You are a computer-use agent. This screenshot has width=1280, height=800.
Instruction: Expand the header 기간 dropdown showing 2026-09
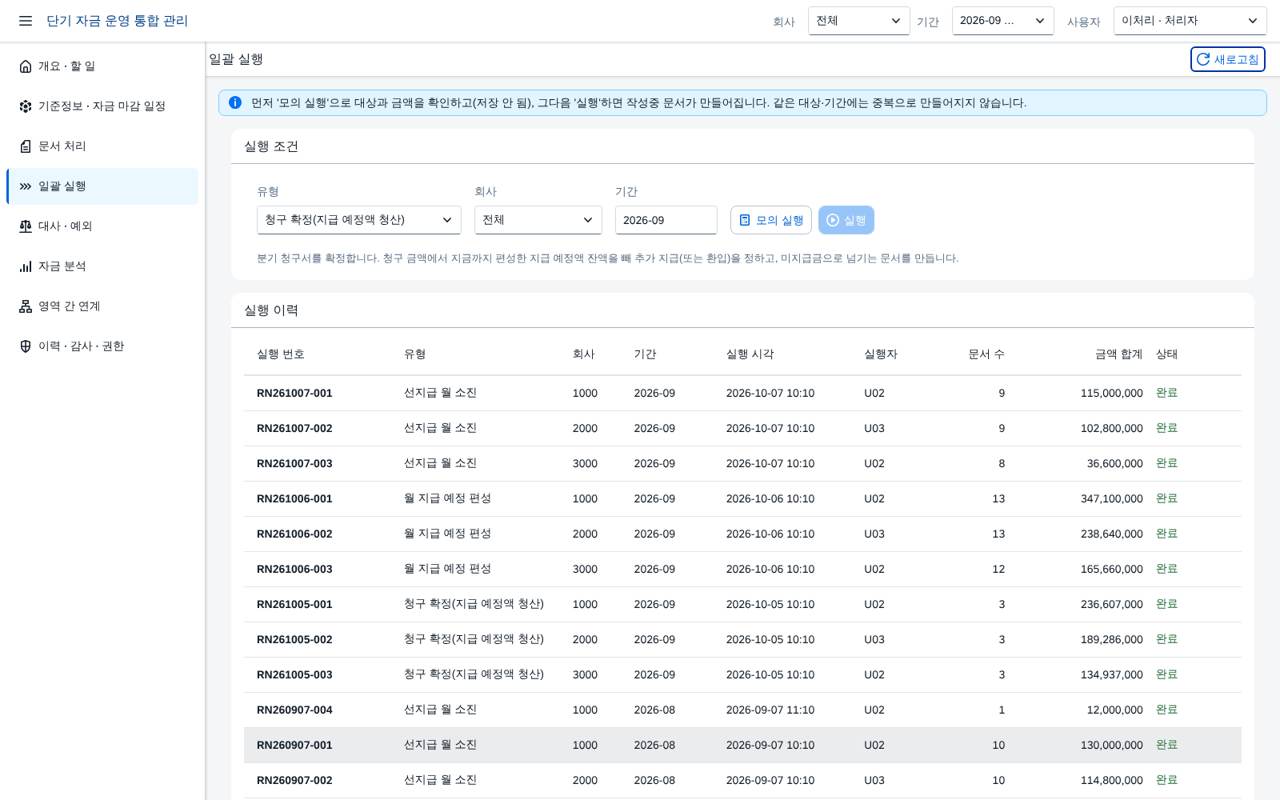[x=1003, y=21]
